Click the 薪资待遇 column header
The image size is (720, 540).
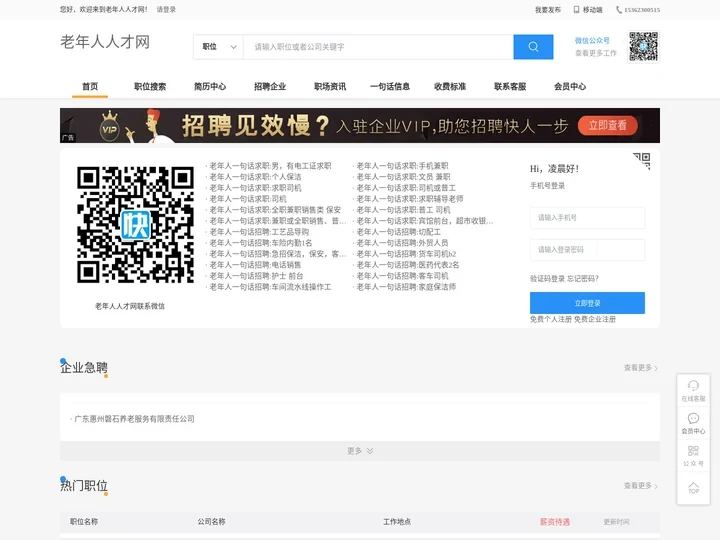[555, 522]
